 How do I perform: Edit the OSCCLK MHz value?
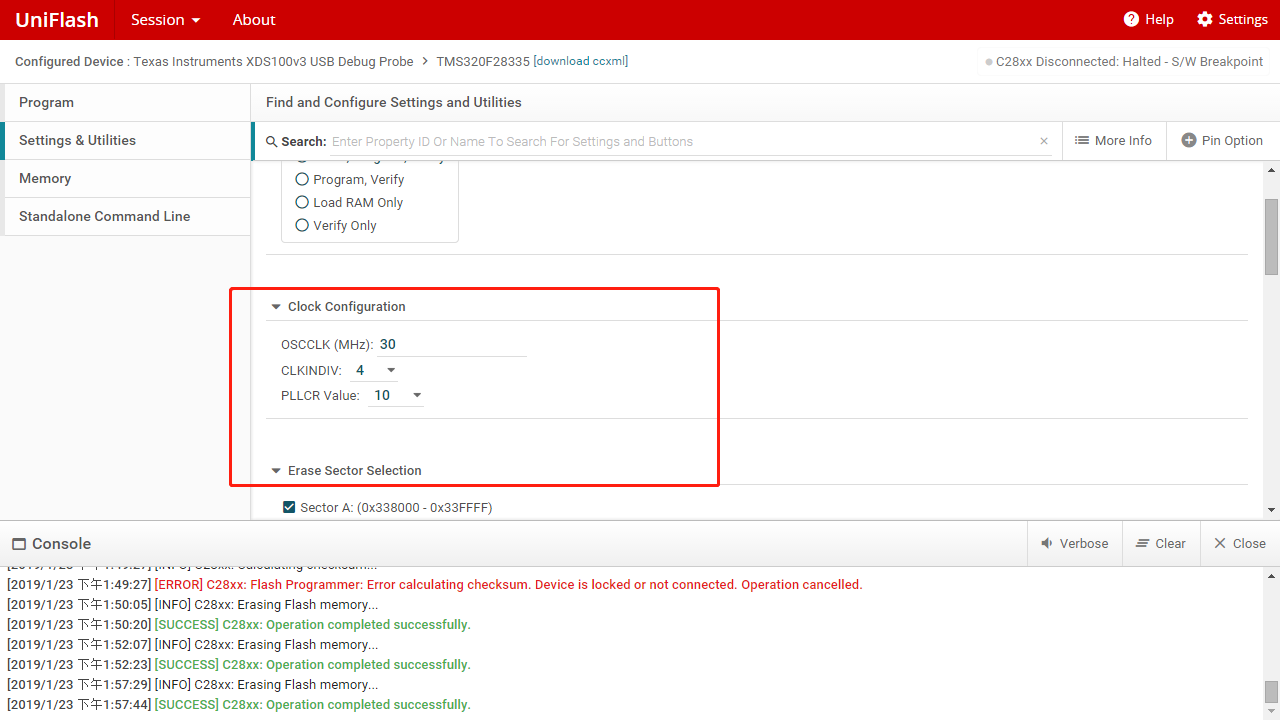pos(388,344)
